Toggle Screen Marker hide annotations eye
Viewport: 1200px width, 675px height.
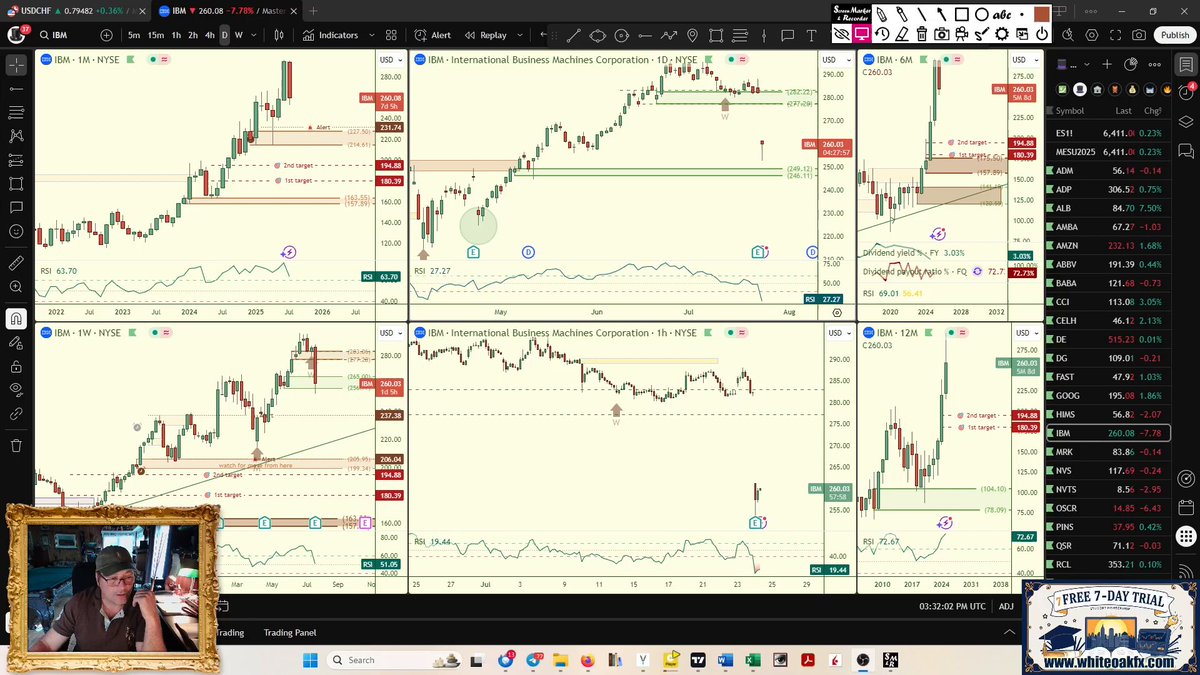click(x=843, y=34)
